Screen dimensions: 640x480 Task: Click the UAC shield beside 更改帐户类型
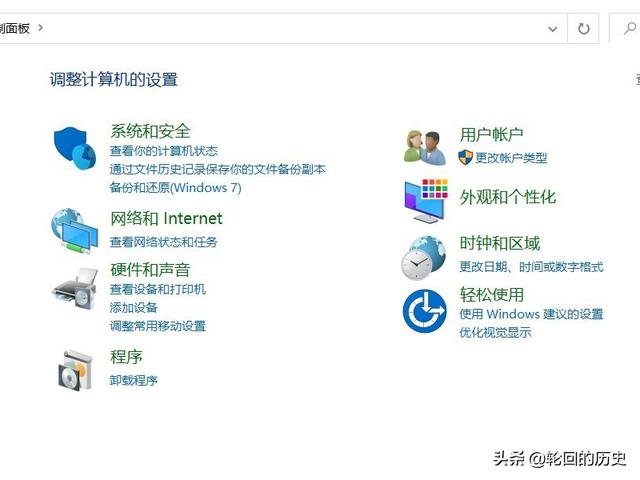465,158
